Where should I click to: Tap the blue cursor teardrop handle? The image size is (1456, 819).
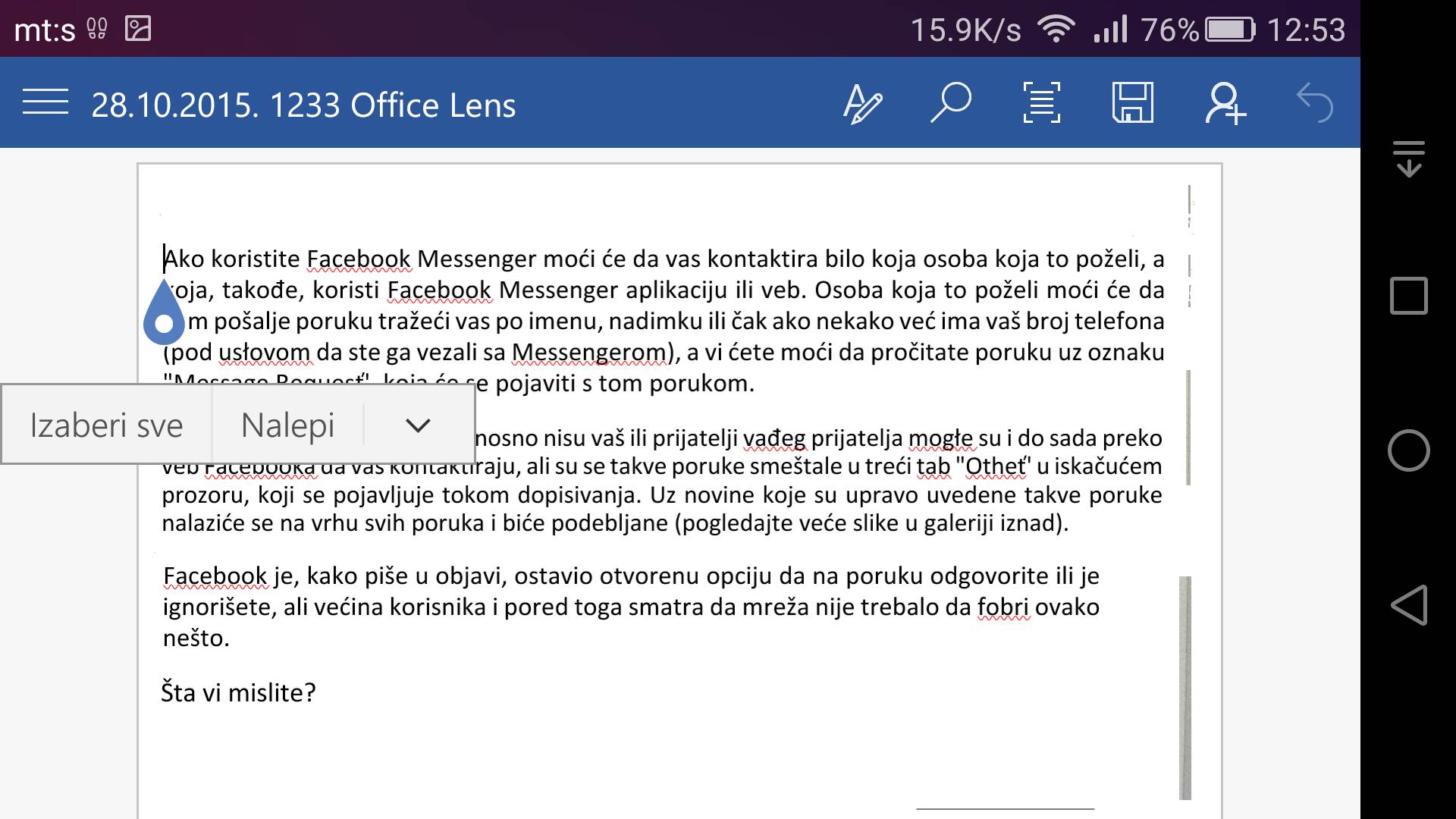(164, 317)
